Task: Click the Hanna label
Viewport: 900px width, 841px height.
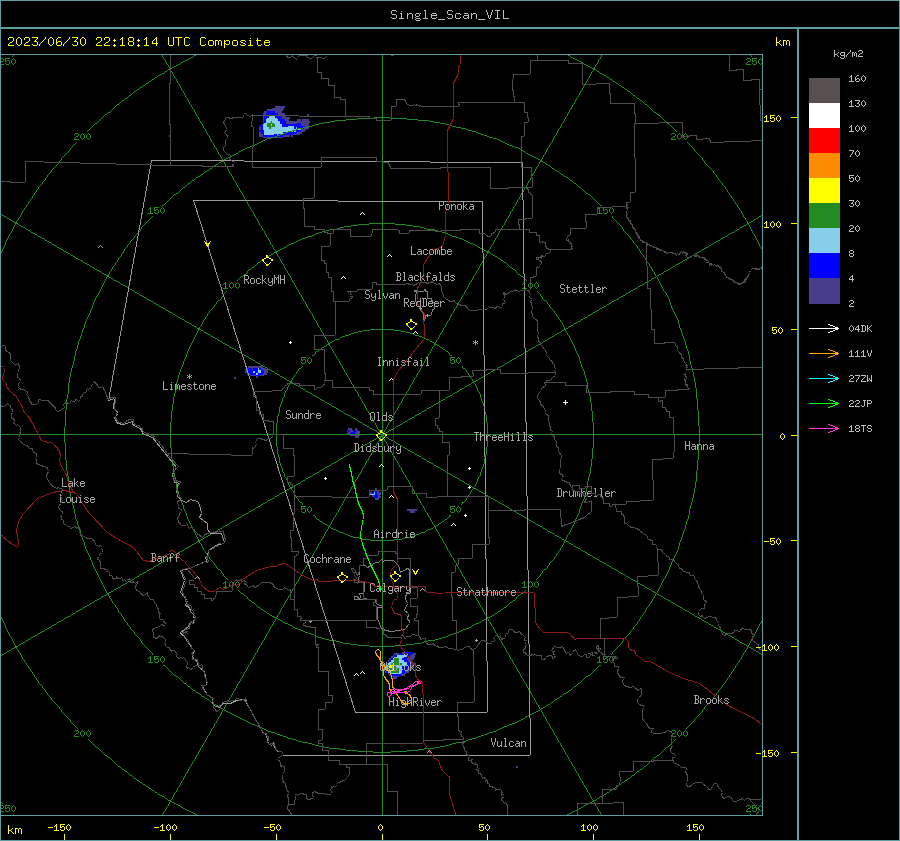Action: (x=699, y=446)
